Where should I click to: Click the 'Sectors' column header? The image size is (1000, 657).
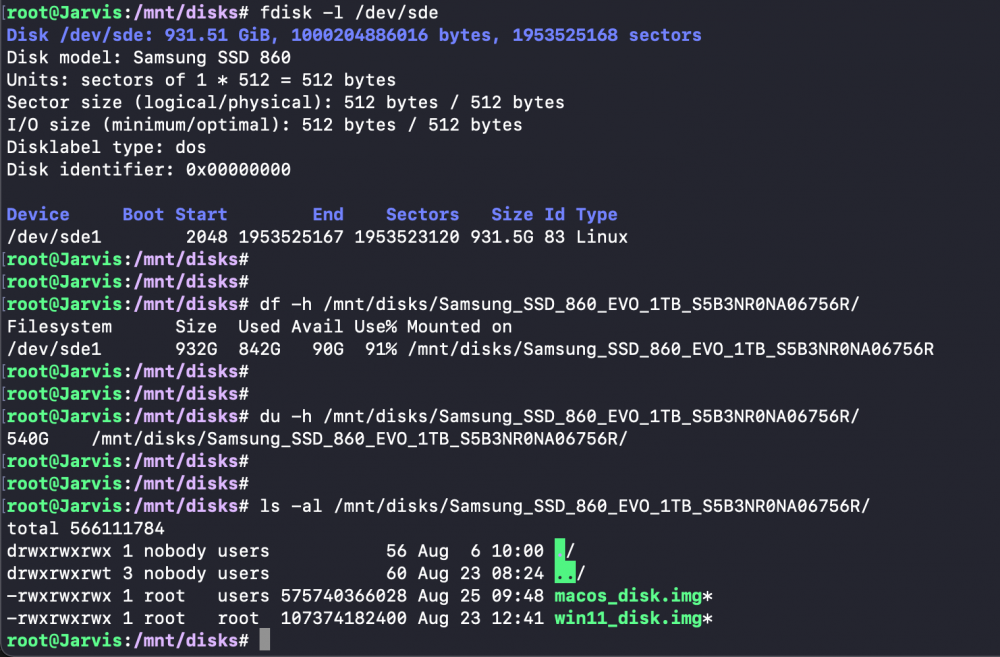point(422,214)
